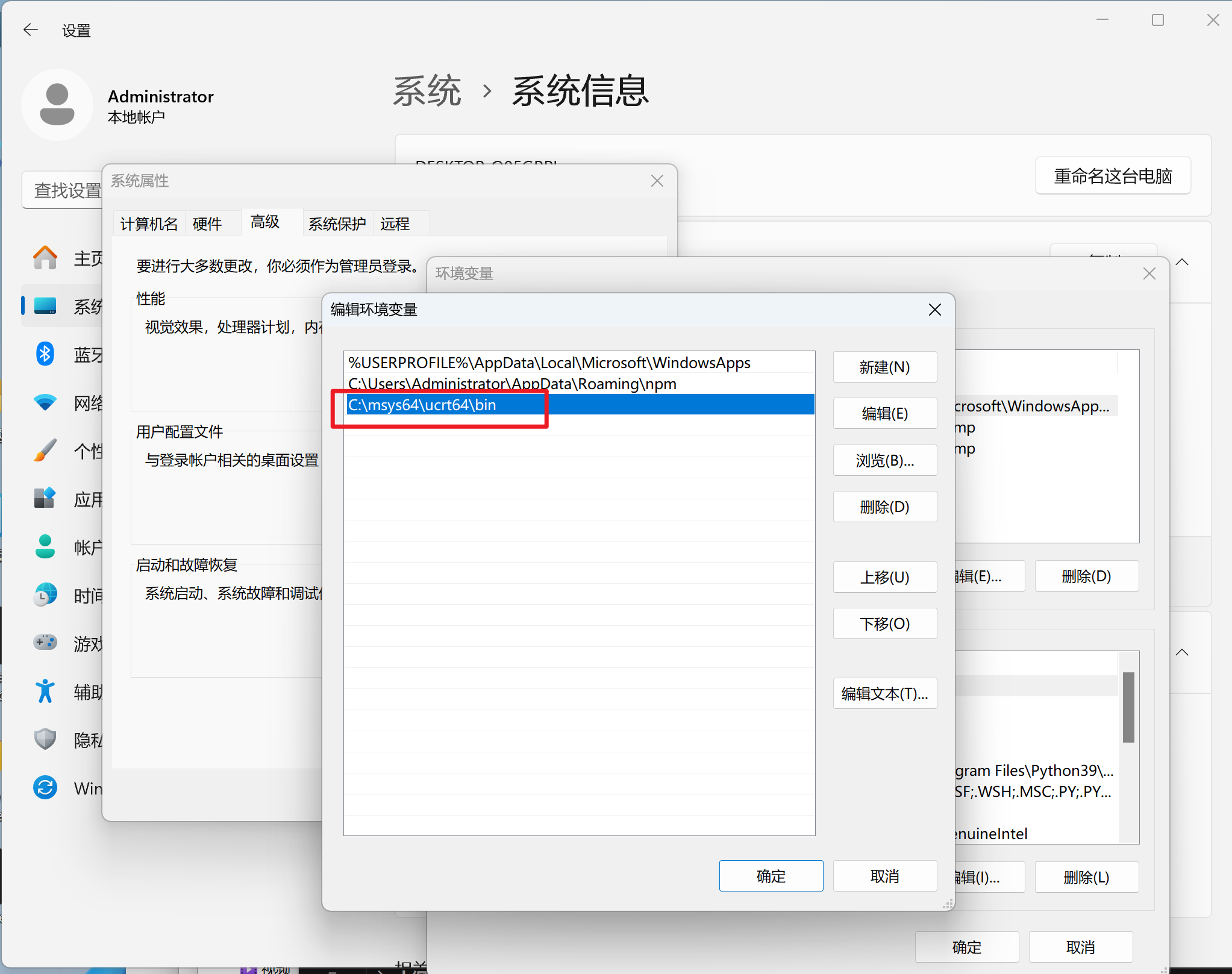Click system variables Delete(L) in Environment Variables
The width and height of the screenshot is (1232, 974).
(1087, 877)
